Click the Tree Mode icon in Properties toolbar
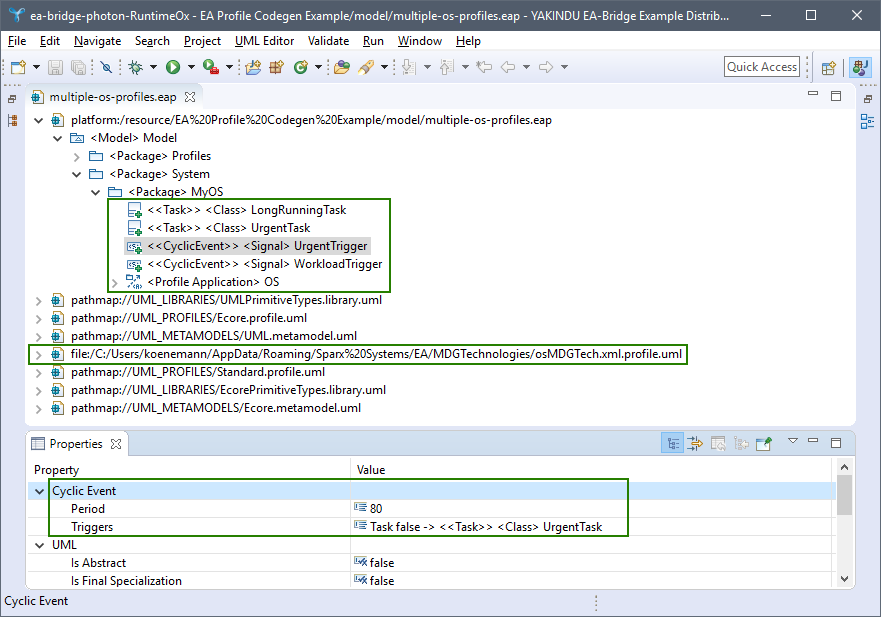The image size is (881, 617). tap(672, 443)
